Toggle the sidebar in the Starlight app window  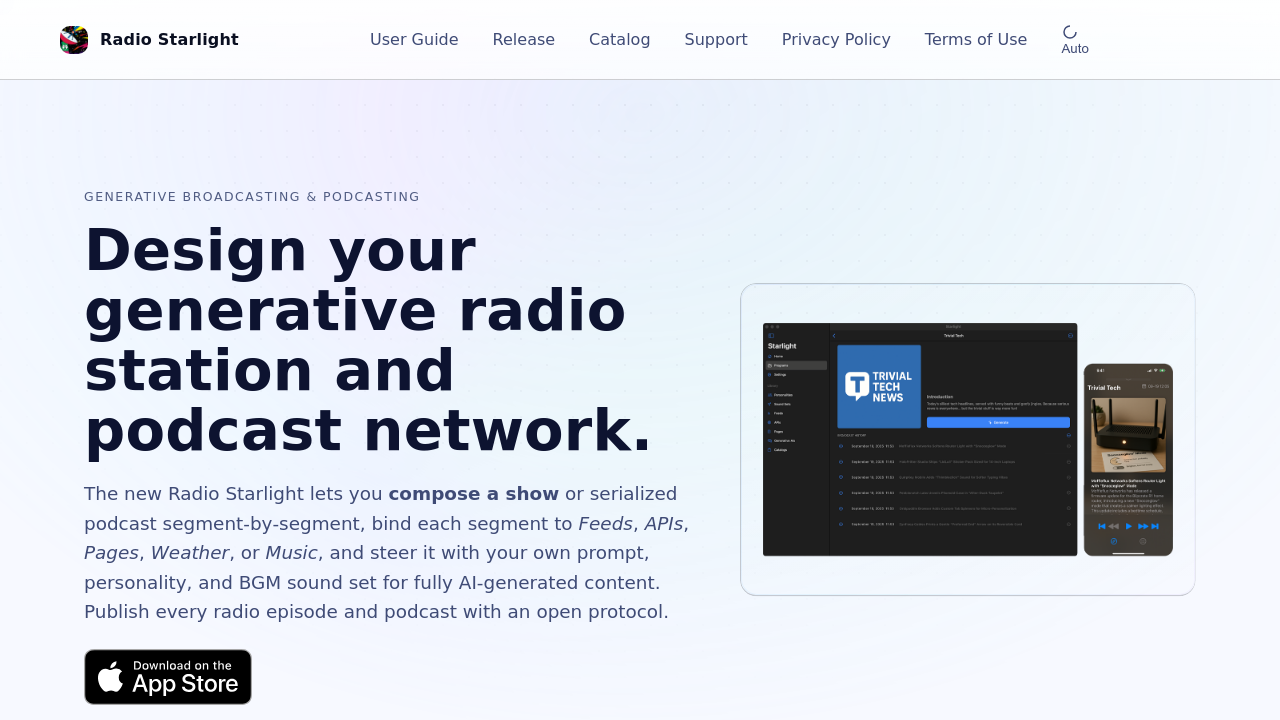click(771, 335)
